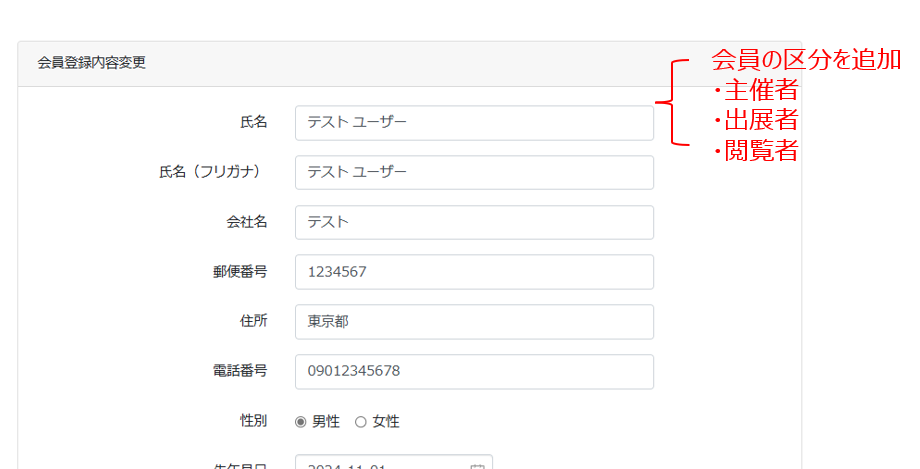The image size is (920, 469).
Task: Click the 電話番号 field showing 09012345678
Action: point(474,371)
